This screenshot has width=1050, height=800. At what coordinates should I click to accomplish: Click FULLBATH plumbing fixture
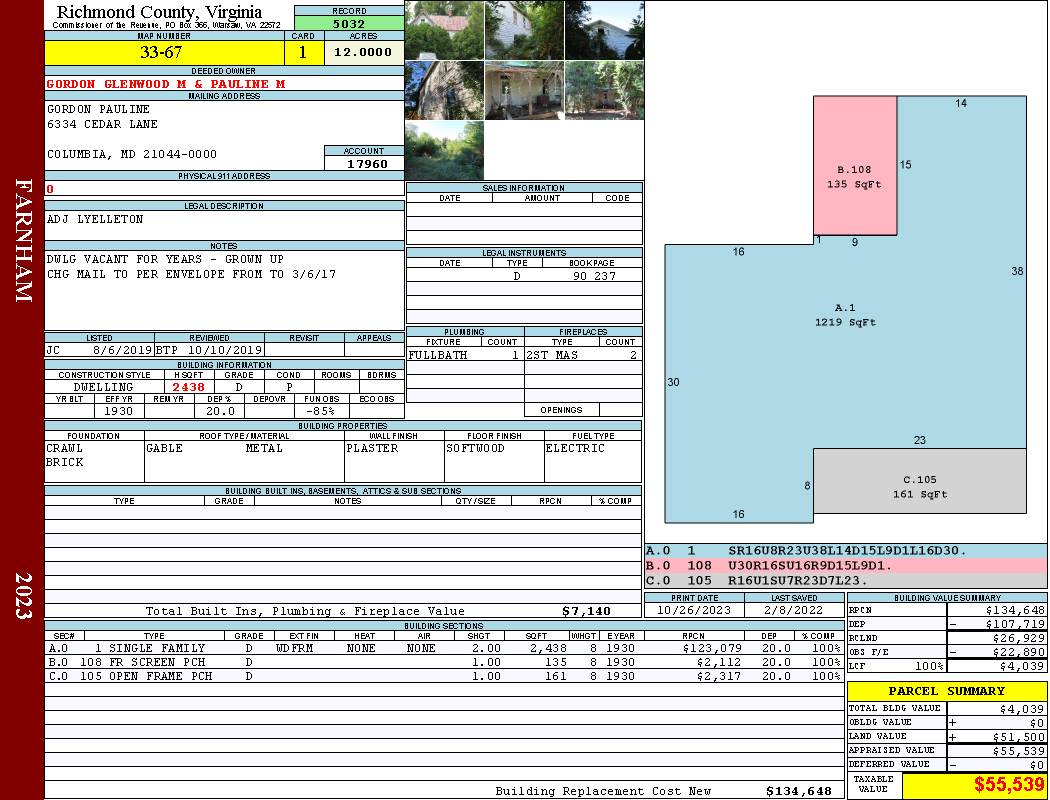pos(438,355)
